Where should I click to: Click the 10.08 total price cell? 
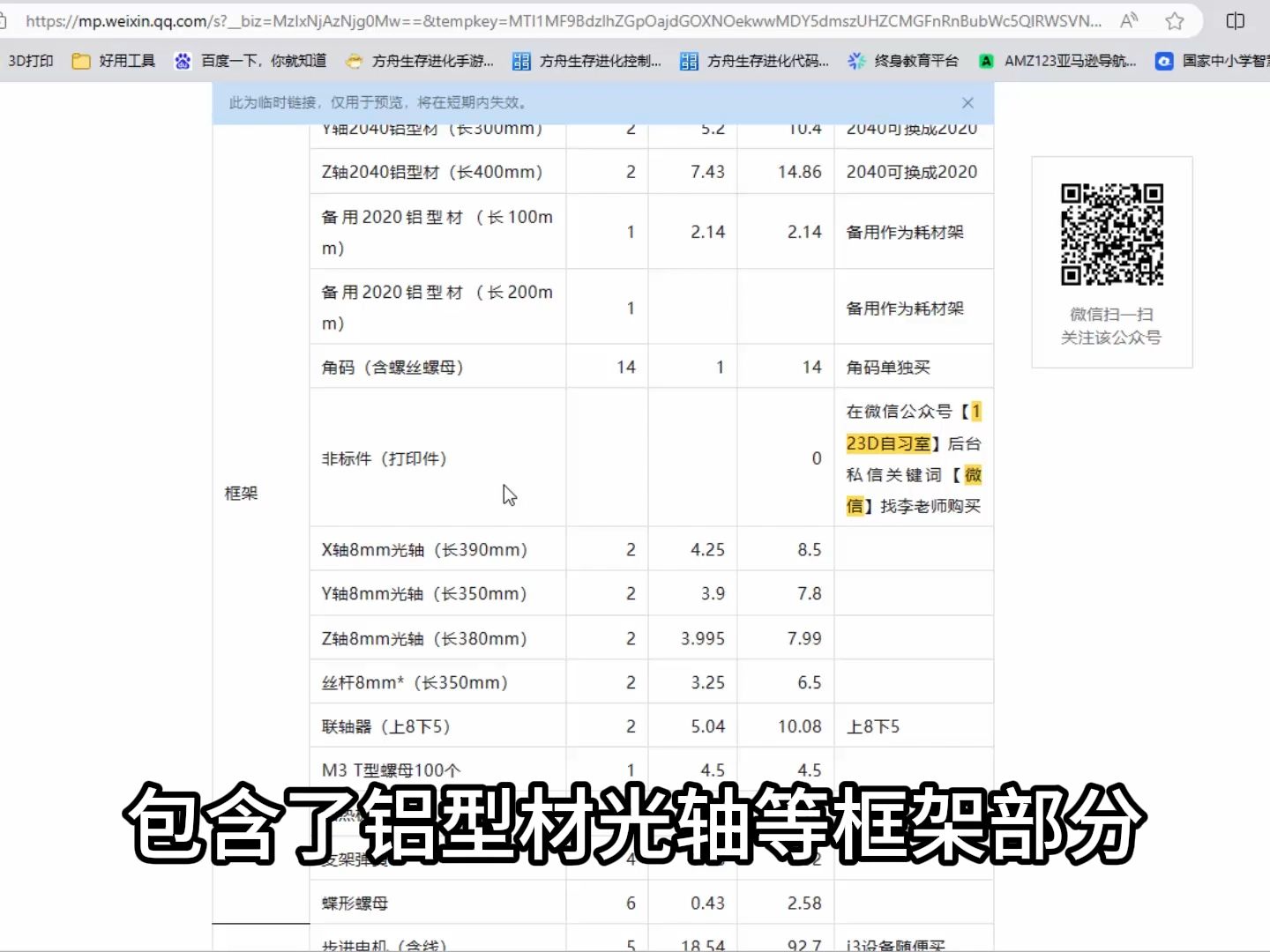coord(786,726)
